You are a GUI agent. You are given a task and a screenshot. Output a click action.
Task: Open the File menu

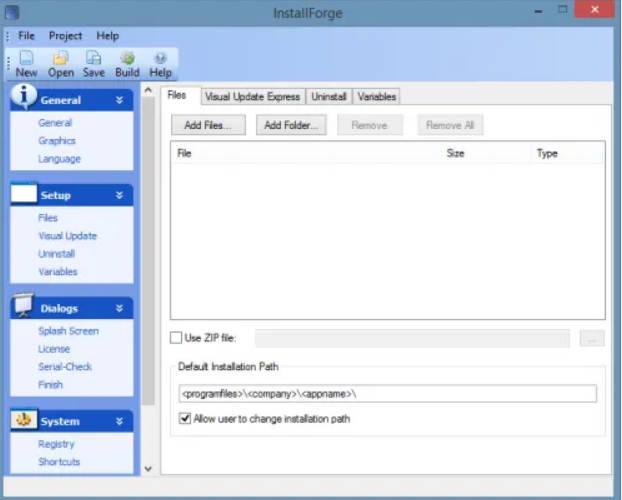(x=27, y=36)
